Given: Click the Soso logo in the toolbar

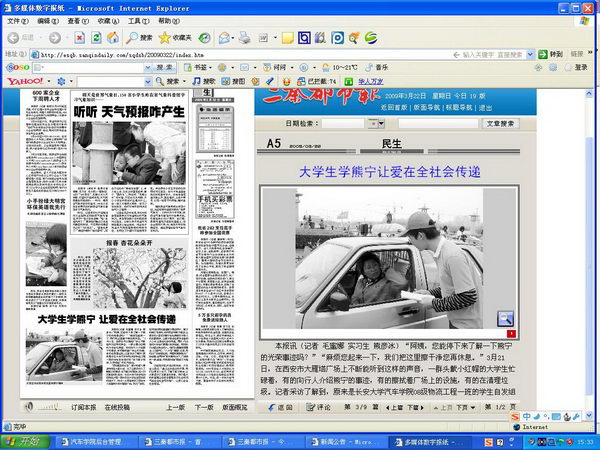Looking at the screenshot, I should point(18,67).
